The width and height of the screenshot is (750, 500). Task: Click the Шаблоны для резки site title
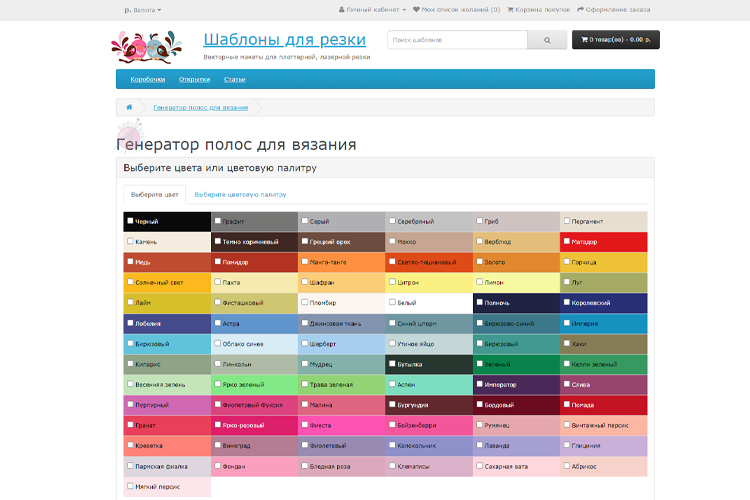[284, 40]
